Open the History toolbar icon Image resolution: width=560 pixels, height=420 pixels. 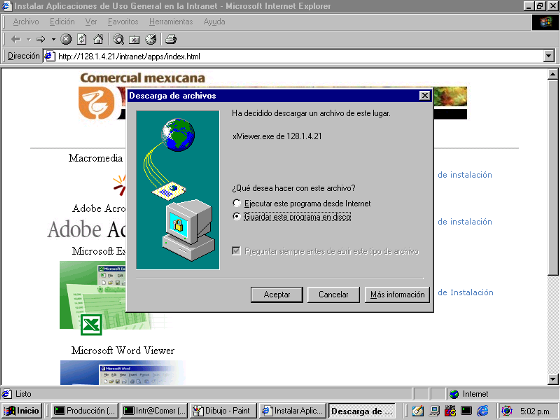(x=151, y=39)
